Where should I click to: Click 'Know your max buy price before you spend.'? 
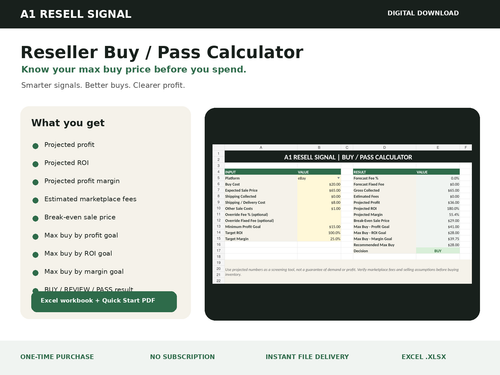click(x=134, y=69)
